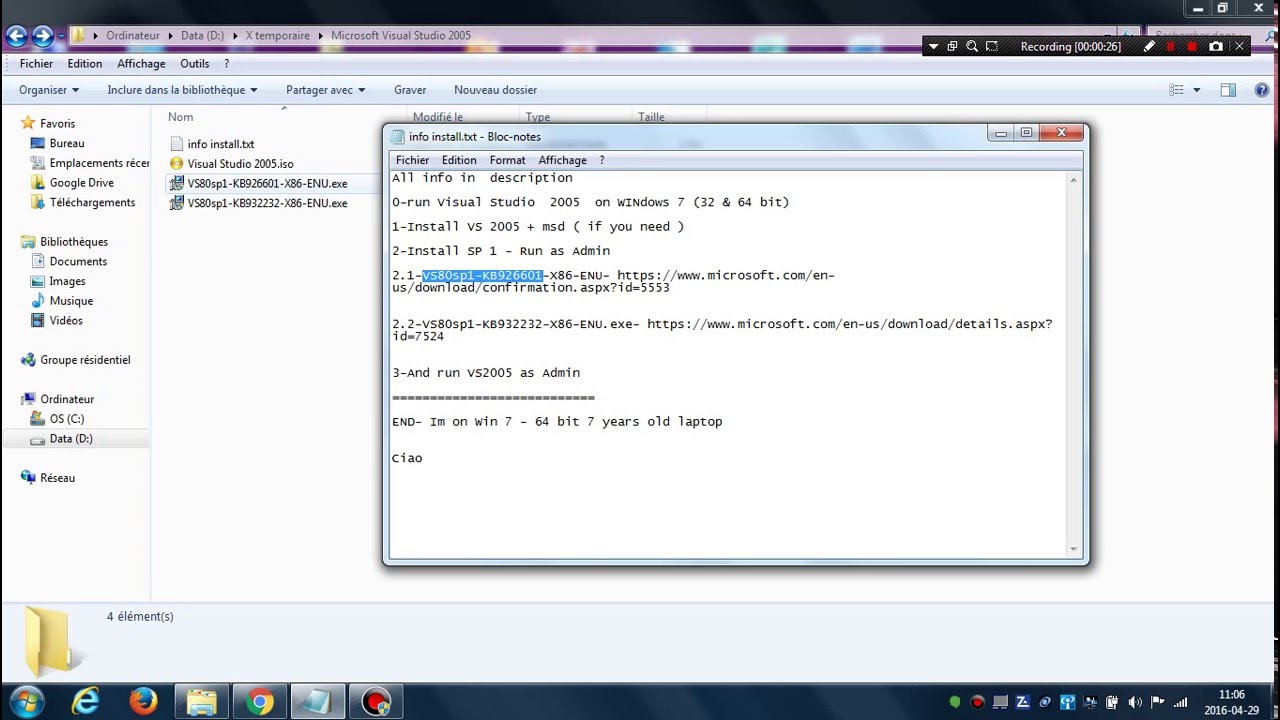This screenshot has height=720, width=1280.
Task: Select Data (D:) drive in the navigation pane
Action: point(71,439)
